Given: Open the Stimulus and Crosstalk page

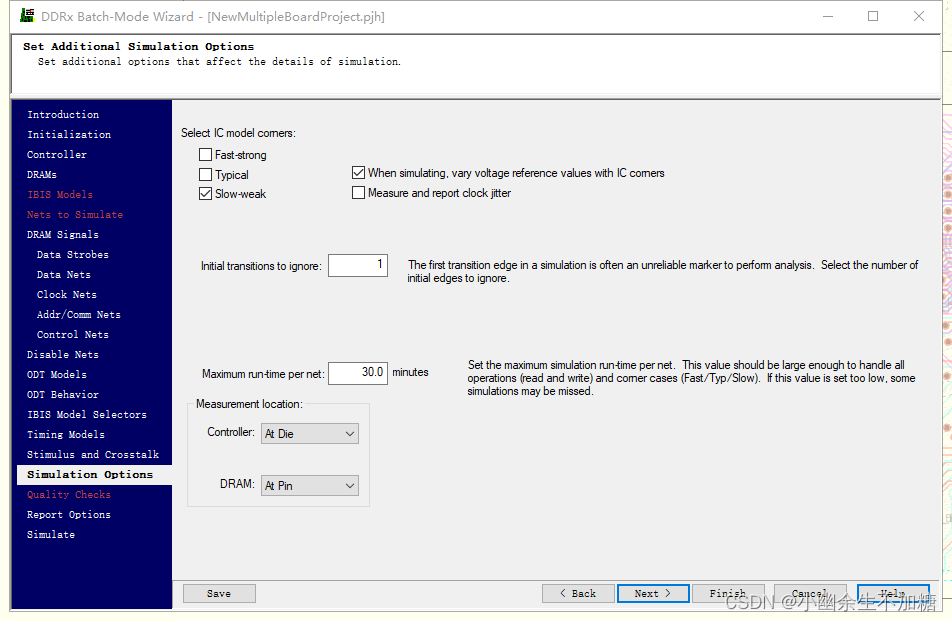Looking at the screenshot, I should (x=93, y=455).
